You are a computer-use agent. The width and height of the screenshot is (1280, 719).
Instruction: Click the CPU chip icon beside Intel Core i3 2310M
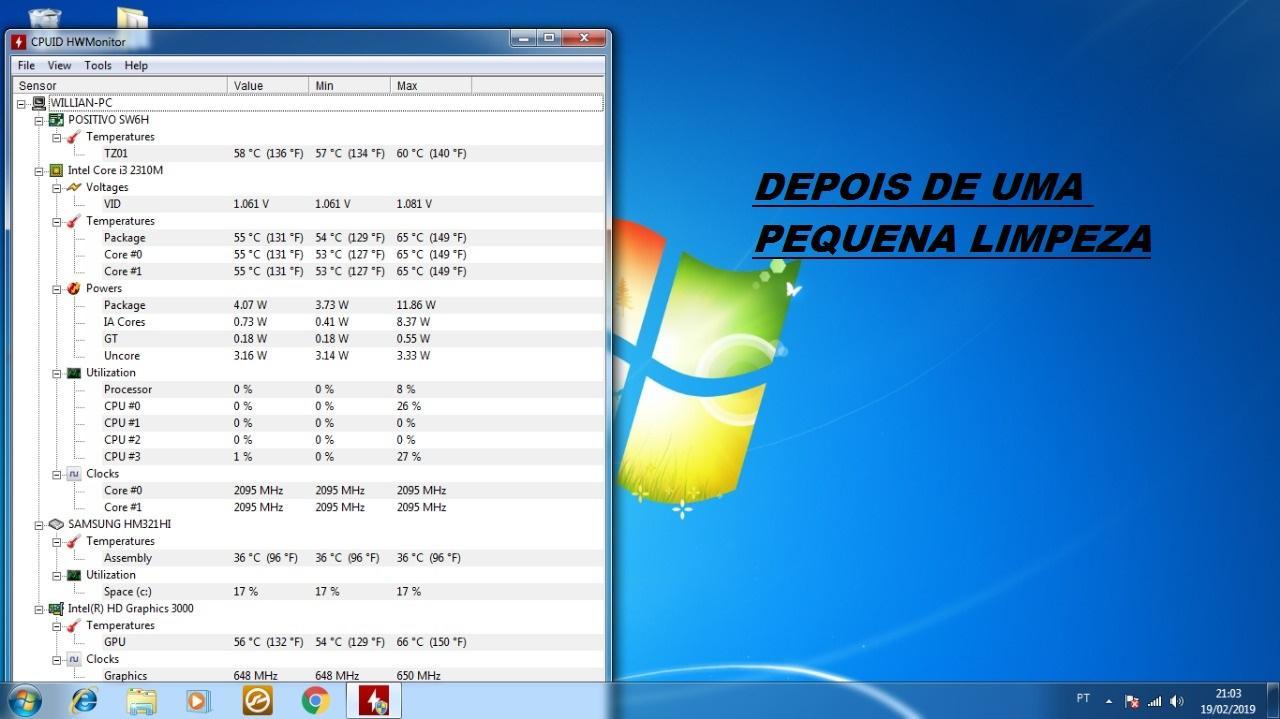click(x=56, y=170)
